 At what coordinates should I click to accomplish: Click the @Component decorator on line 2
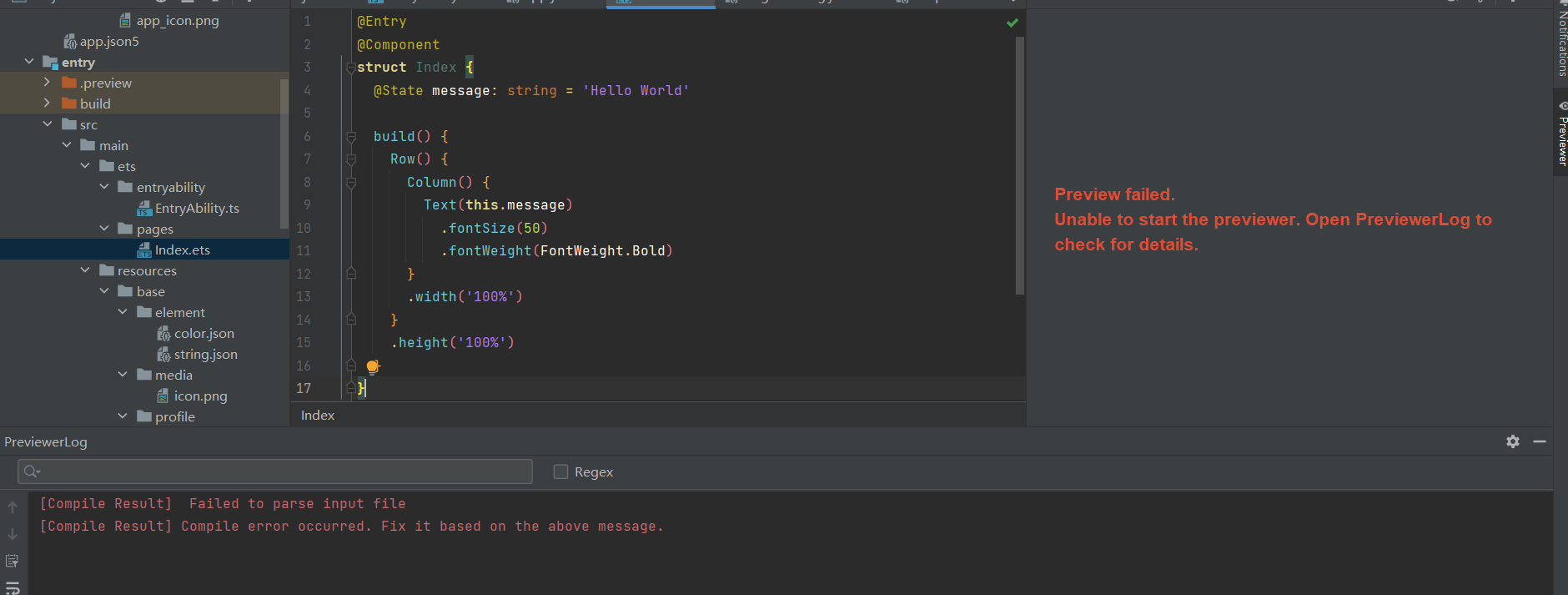tap(399, 45)
